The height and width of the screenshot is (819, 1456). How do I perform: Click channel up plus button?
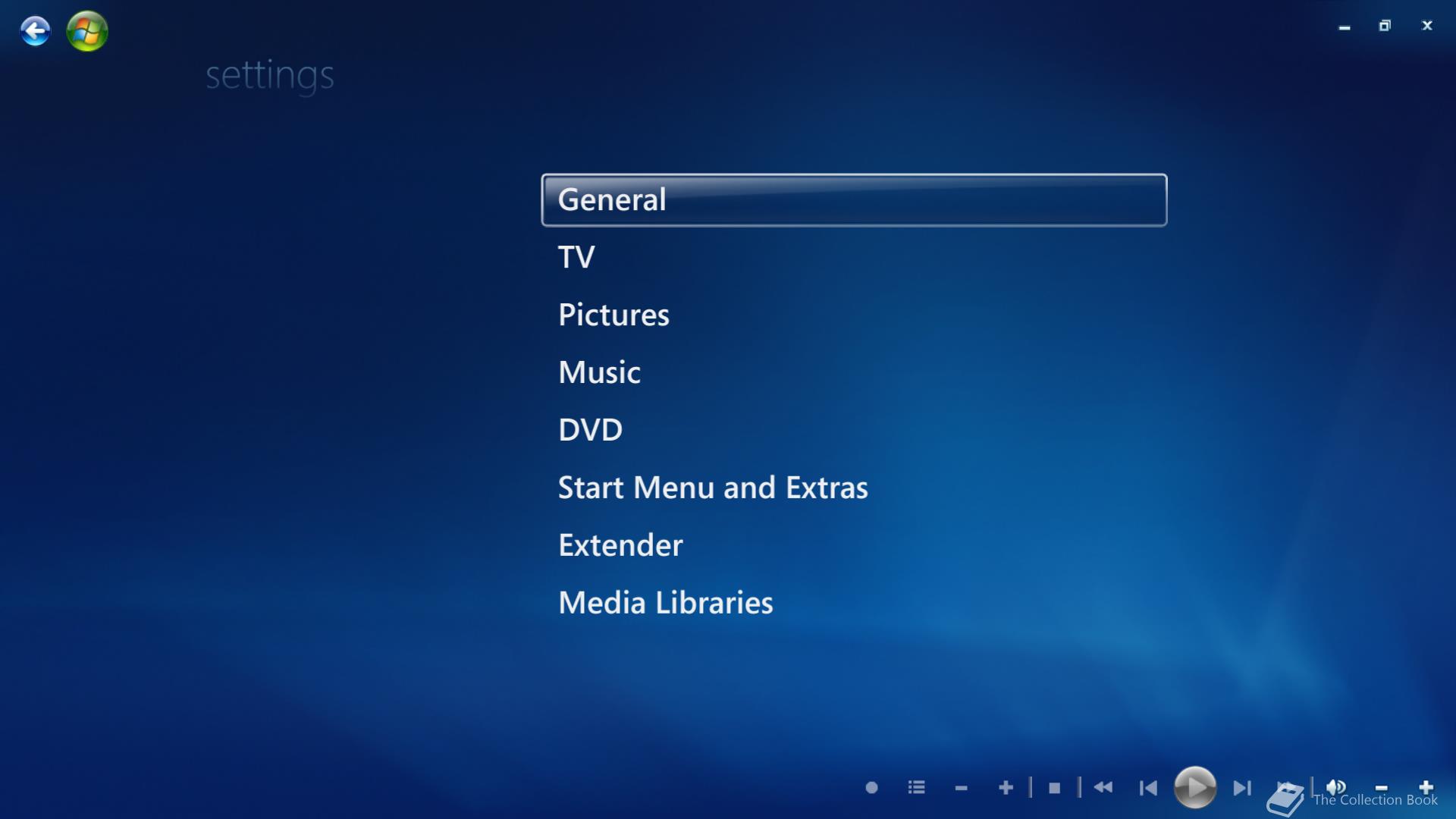click(x=1006, y=788)
